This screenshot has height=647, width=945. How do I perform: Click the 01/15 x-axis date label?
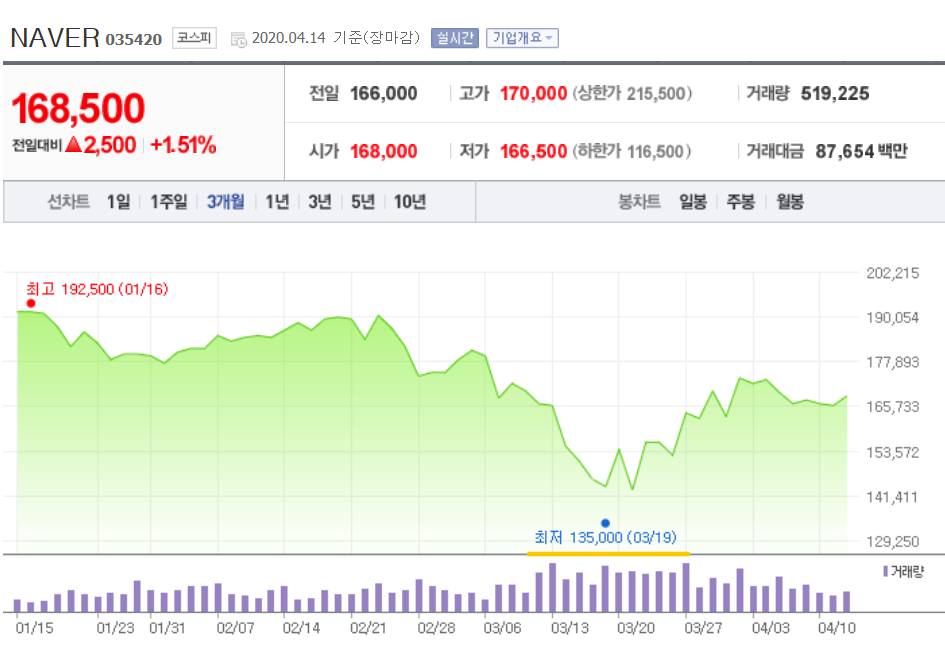click(x=34, y=628)
